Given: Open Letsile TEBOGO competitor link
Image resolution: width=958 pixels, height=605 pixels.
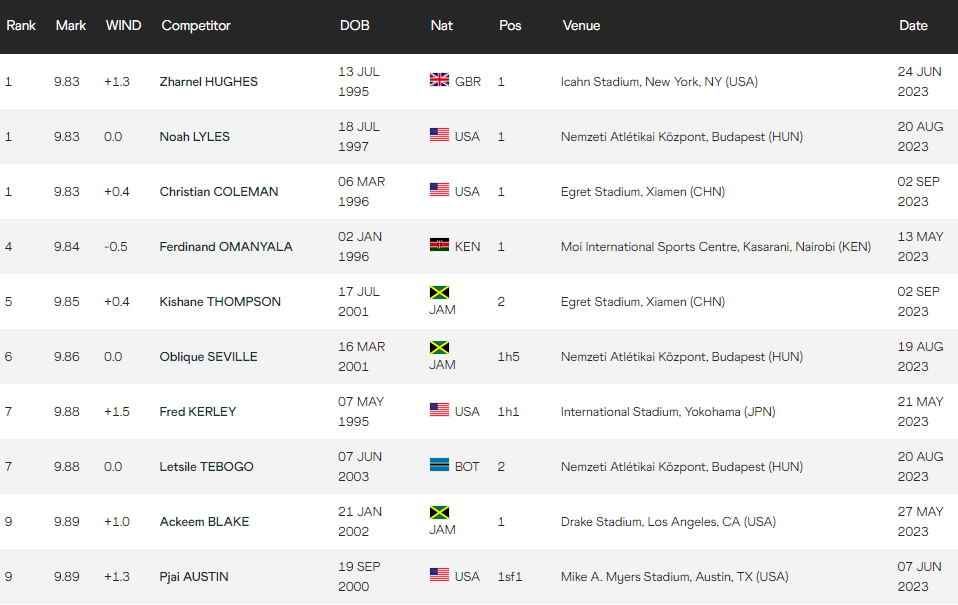Looking at the screenshot, I should click(x=207, y=467).
